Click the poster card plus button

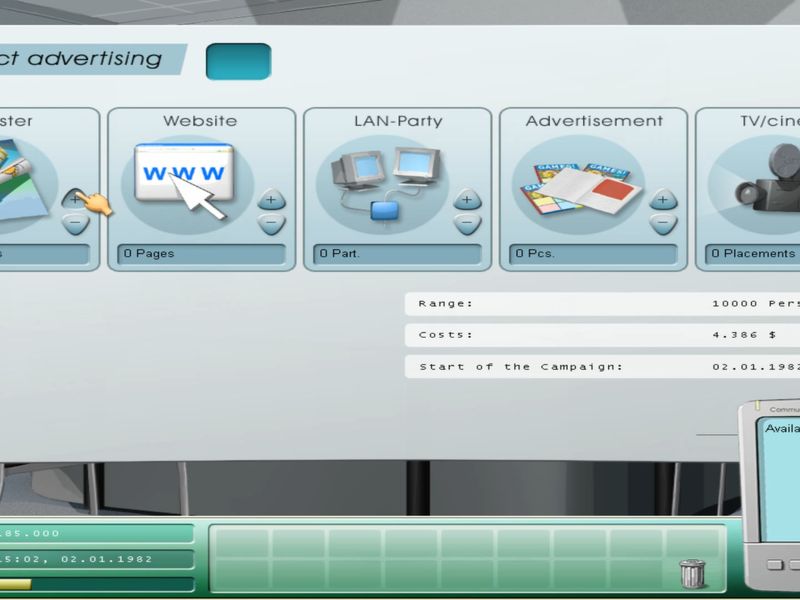(x=75, y=199)
